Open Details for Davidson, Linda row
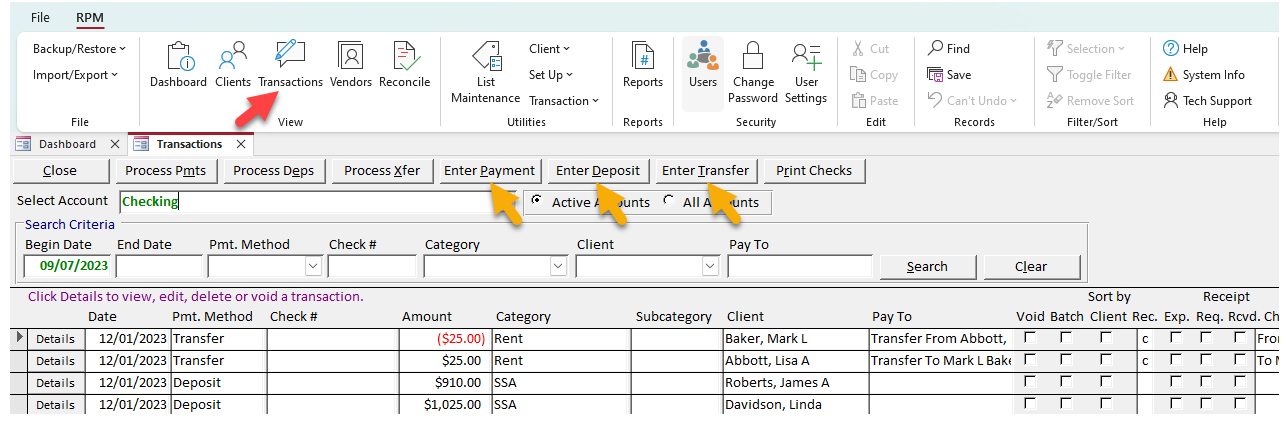The image size is (1281, 438). pos(56,405)
